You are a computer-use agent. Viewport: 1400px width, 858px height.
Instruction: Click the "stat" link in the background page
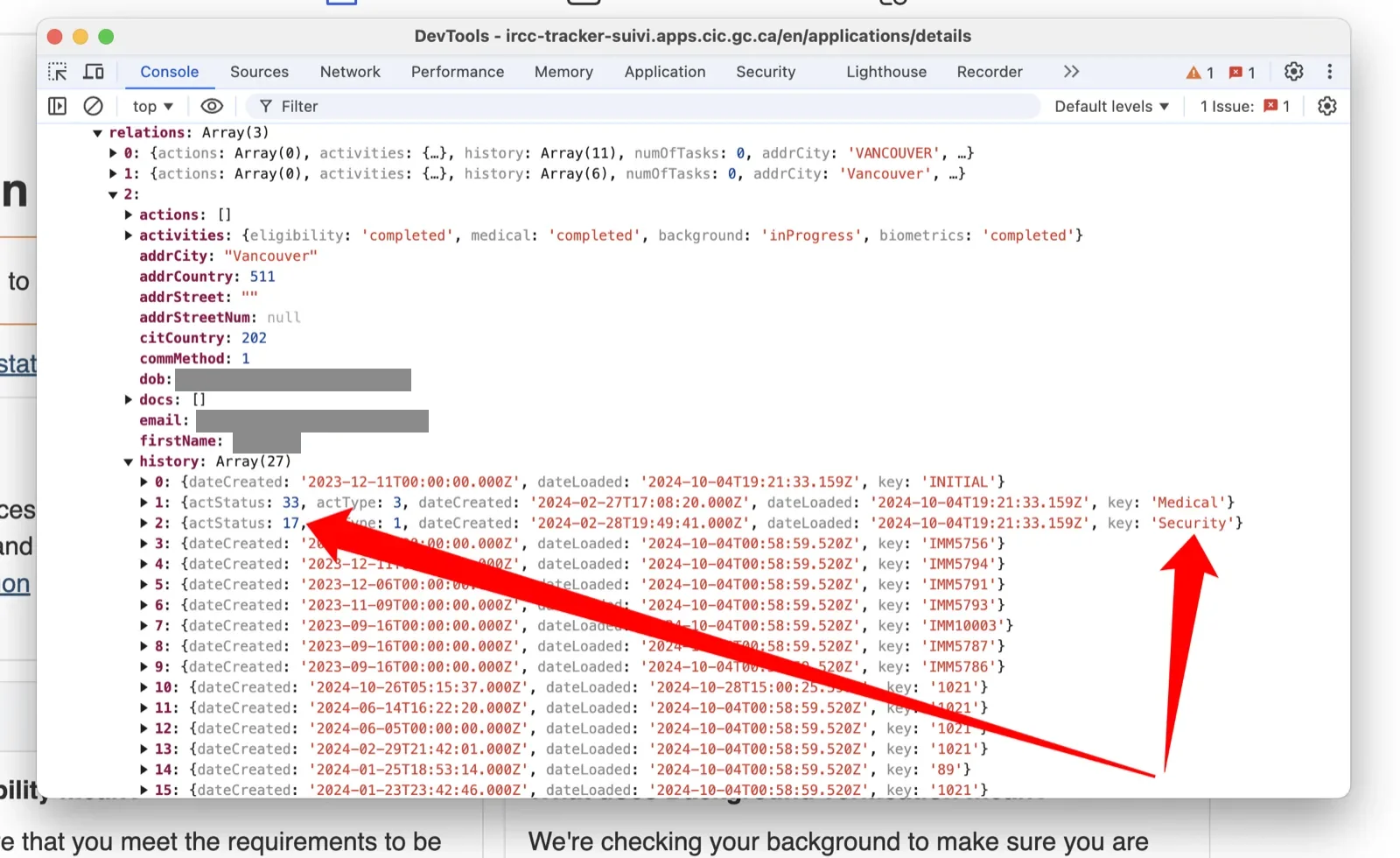[18, 364]
